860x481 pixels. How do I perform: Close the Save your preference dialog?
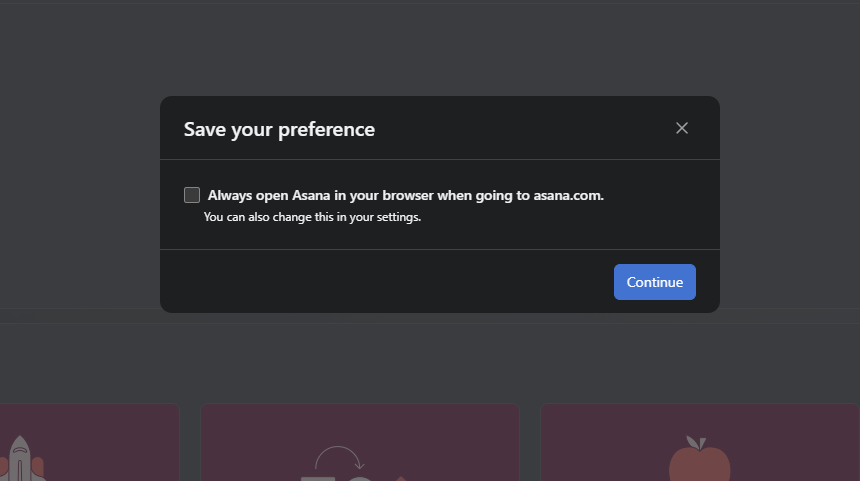click(x=682, y=128)
